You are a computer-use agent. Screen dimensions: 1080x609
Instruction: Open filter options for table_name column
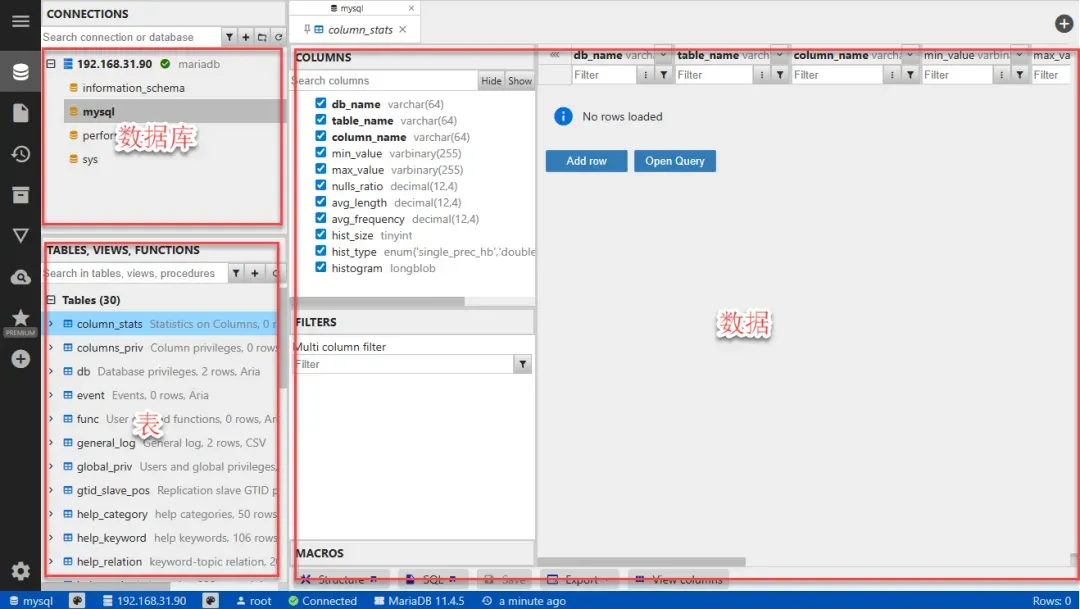pos(780,75)
